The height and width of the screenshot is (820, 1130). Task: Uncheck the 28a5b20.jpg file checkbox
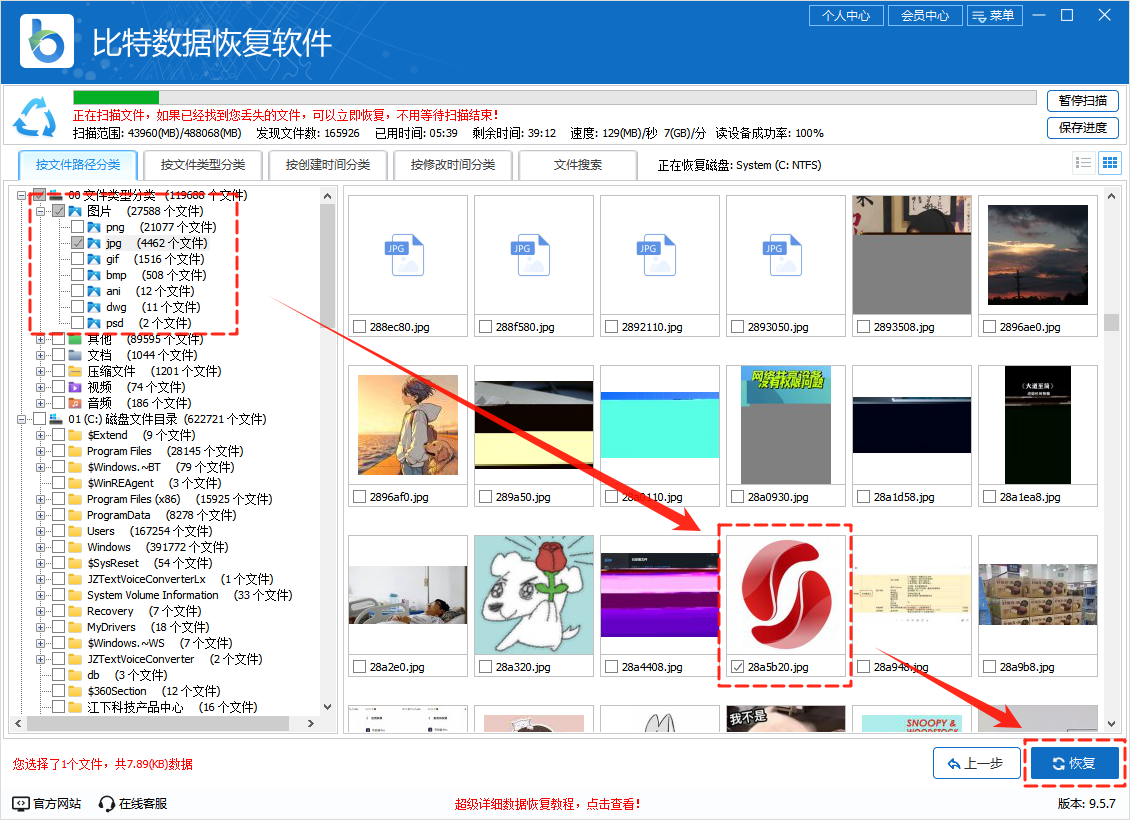(738, 667)
